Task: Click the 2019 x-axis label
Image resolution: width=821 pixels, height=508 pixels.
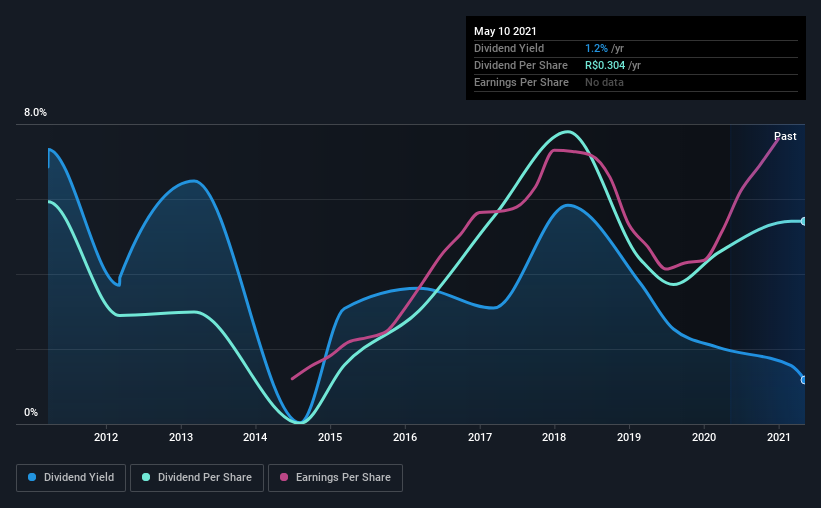Action: click(629, 437)
